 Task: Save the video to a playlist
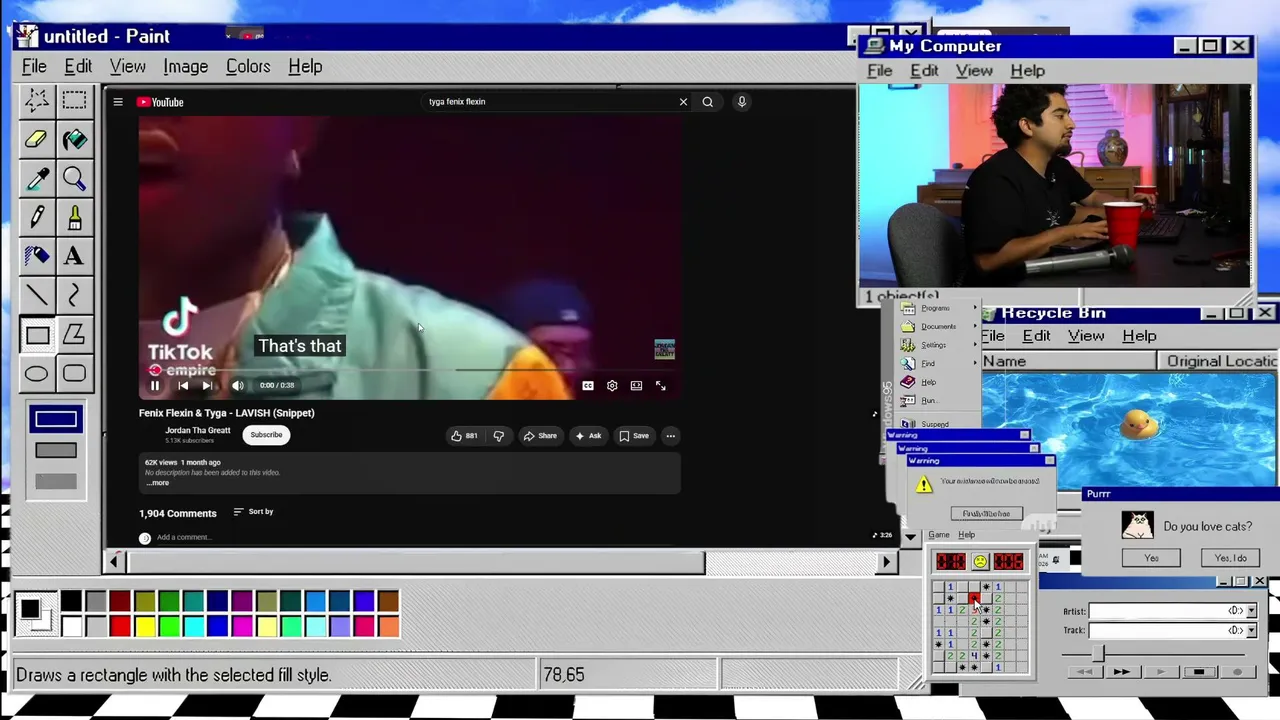[633, 436]
